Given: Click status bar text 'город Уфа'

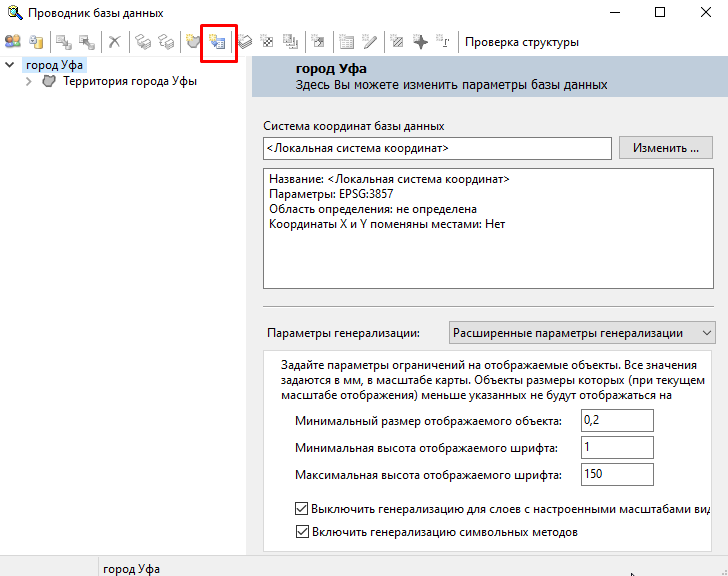Looking at the screenshot, I should [x=131, y=569].
